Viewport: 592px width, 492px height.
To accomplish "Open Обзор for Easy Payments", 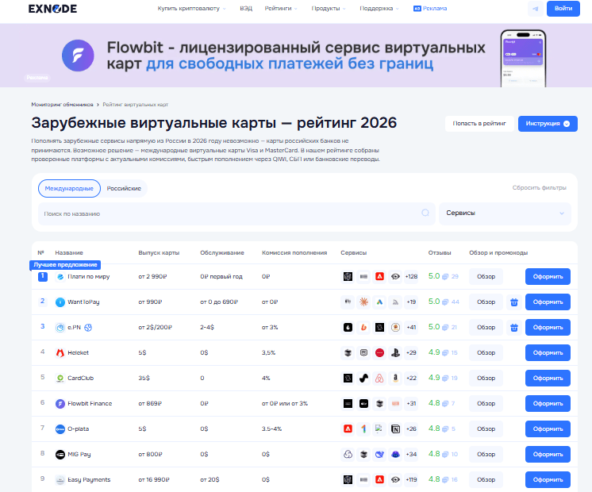I will [x=486, y=480].
